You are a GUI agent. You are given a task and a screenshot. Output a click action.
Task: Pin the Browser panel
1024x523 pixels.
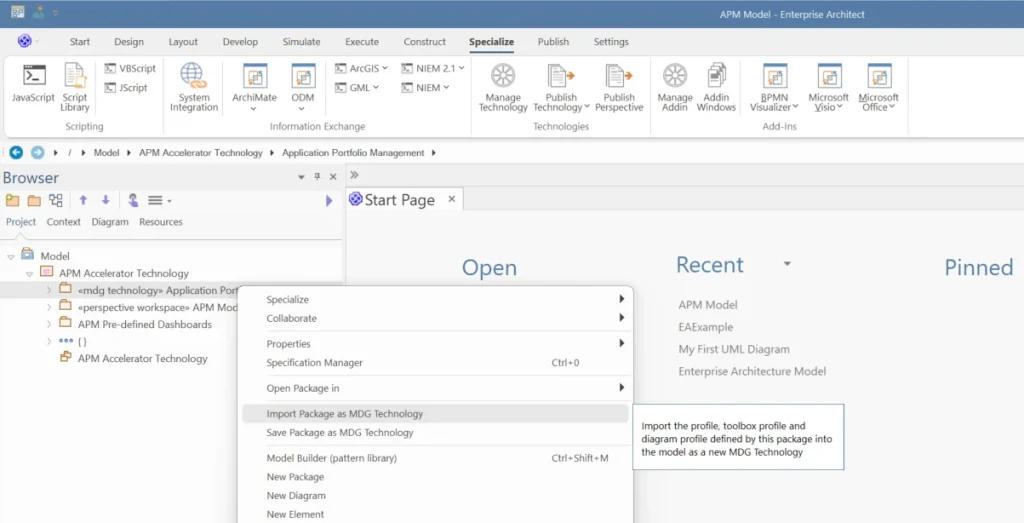tap(317, 177)
